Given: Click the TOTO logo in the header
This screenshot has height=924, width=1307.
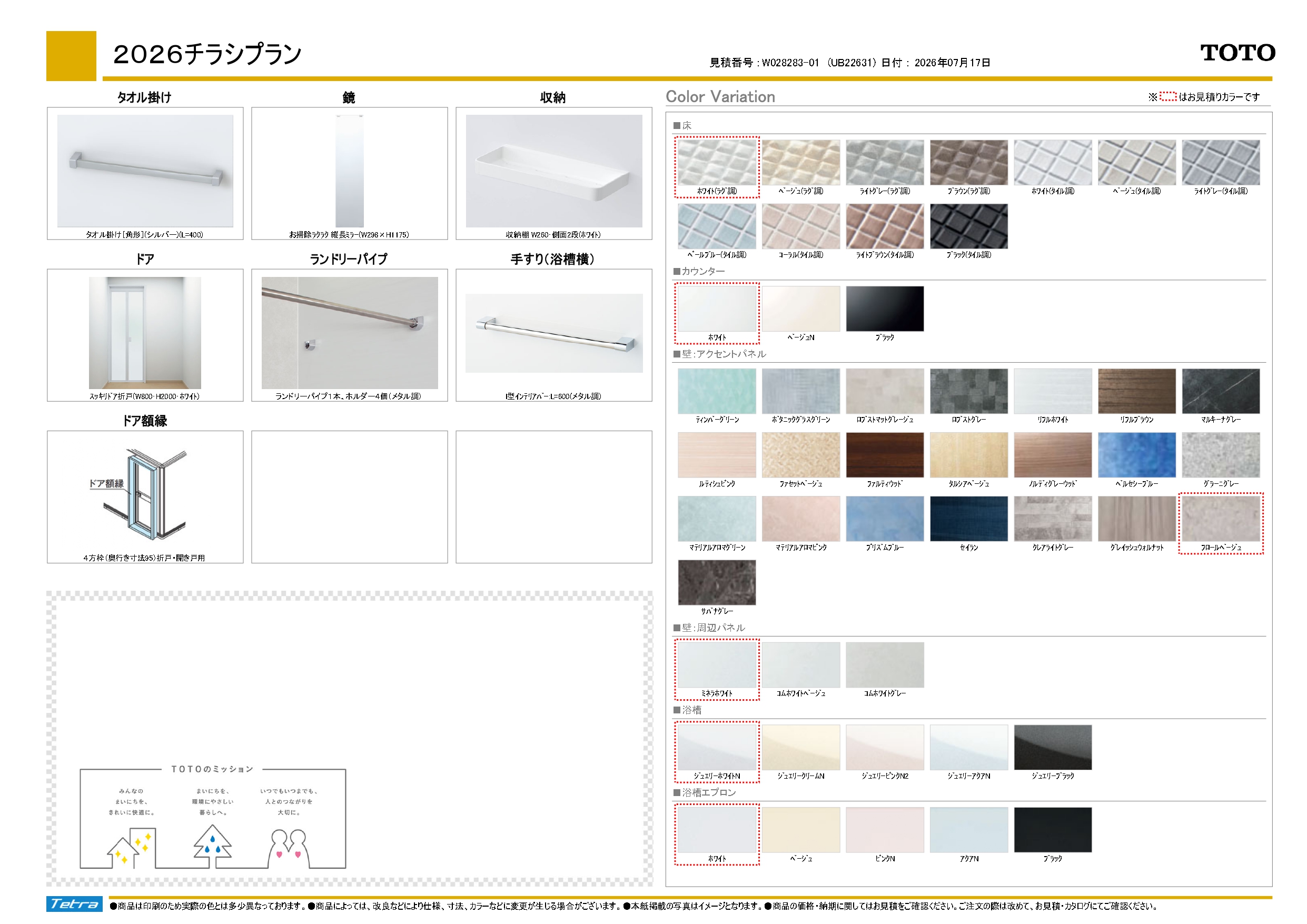Looking at the screenshot, I should [x=1237, y=52].
